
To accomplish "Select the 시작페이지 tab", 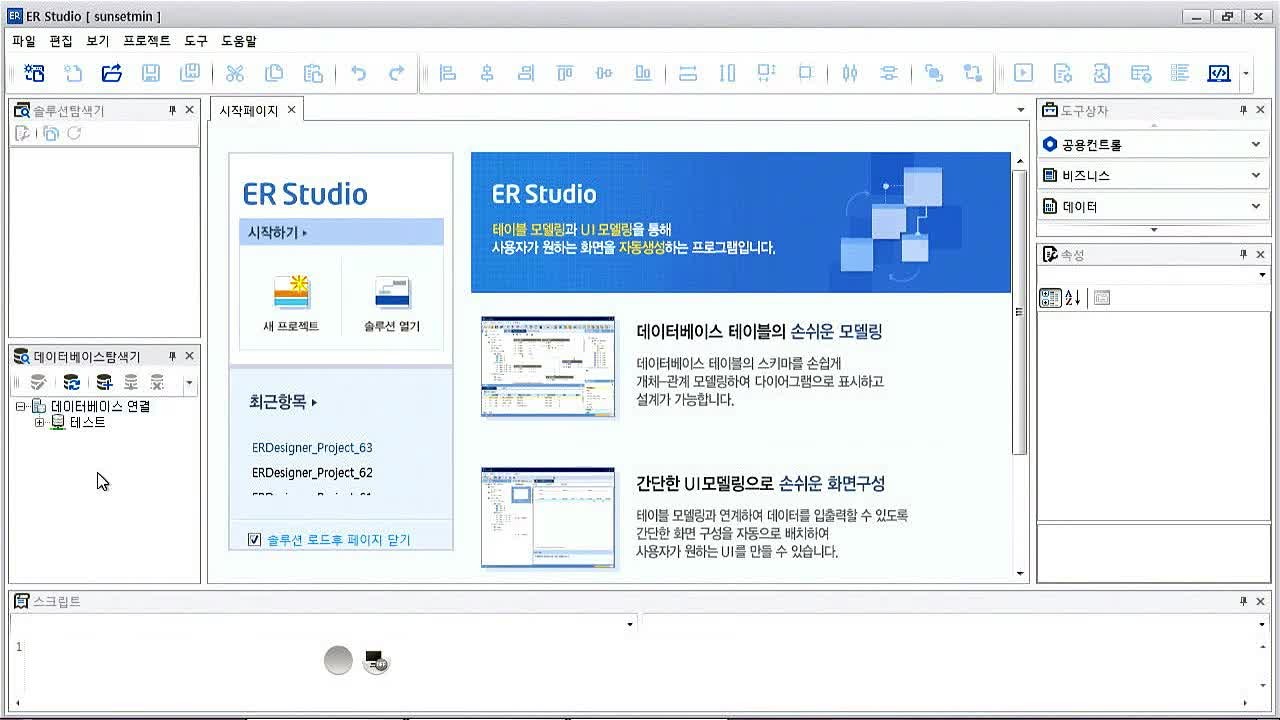I will [249, 110].
